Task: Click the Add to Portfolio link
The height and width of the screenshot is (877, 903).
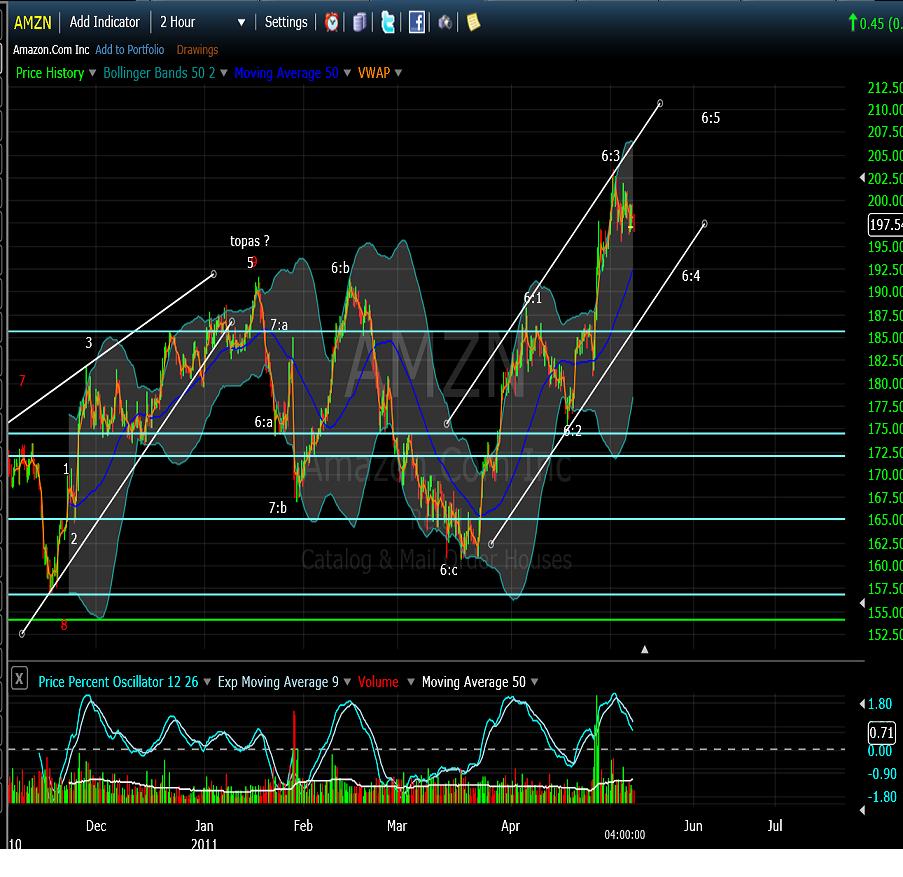Action: [x=130, y=50]
